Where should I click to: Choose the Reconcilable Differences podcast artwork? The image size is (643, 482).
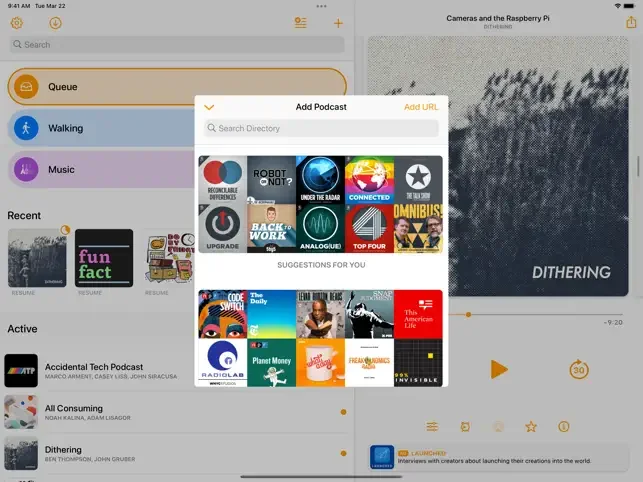point(223,180)
